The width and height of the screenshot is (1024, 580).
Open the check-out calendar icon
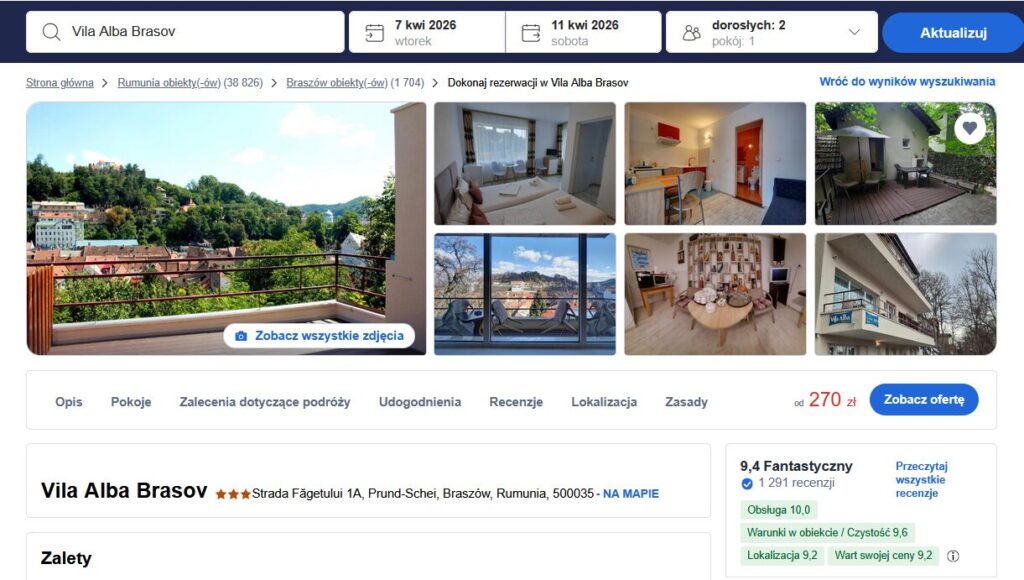(531, 33)
